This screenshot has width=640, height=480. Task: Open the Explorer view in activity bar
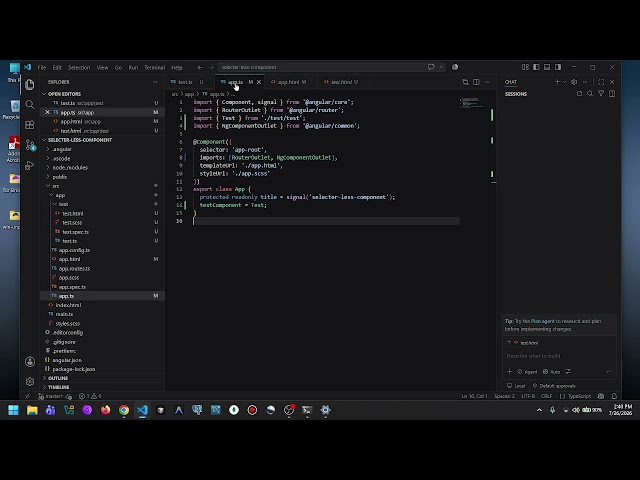tap(30, 84)
